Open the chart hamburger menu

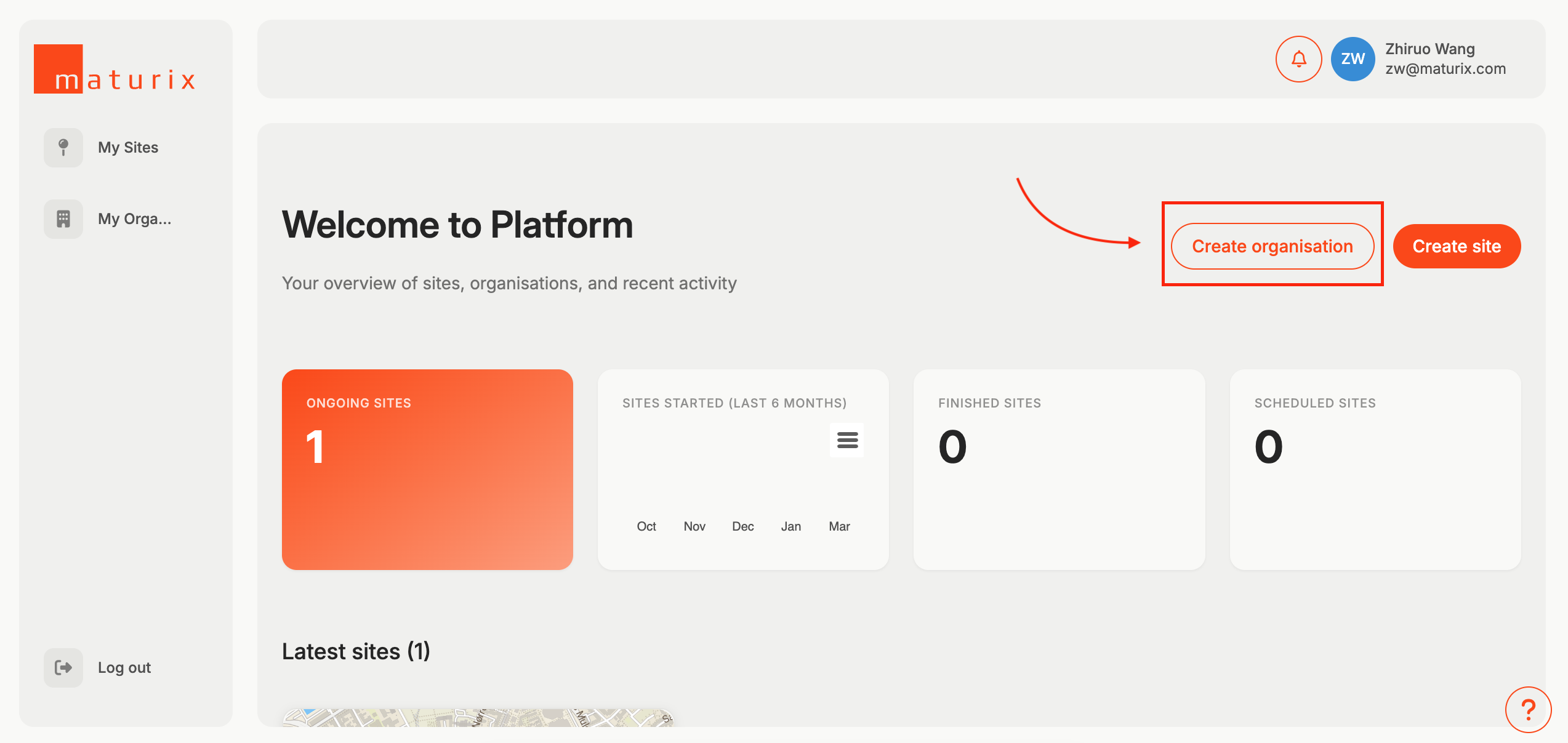pos(847,440)
